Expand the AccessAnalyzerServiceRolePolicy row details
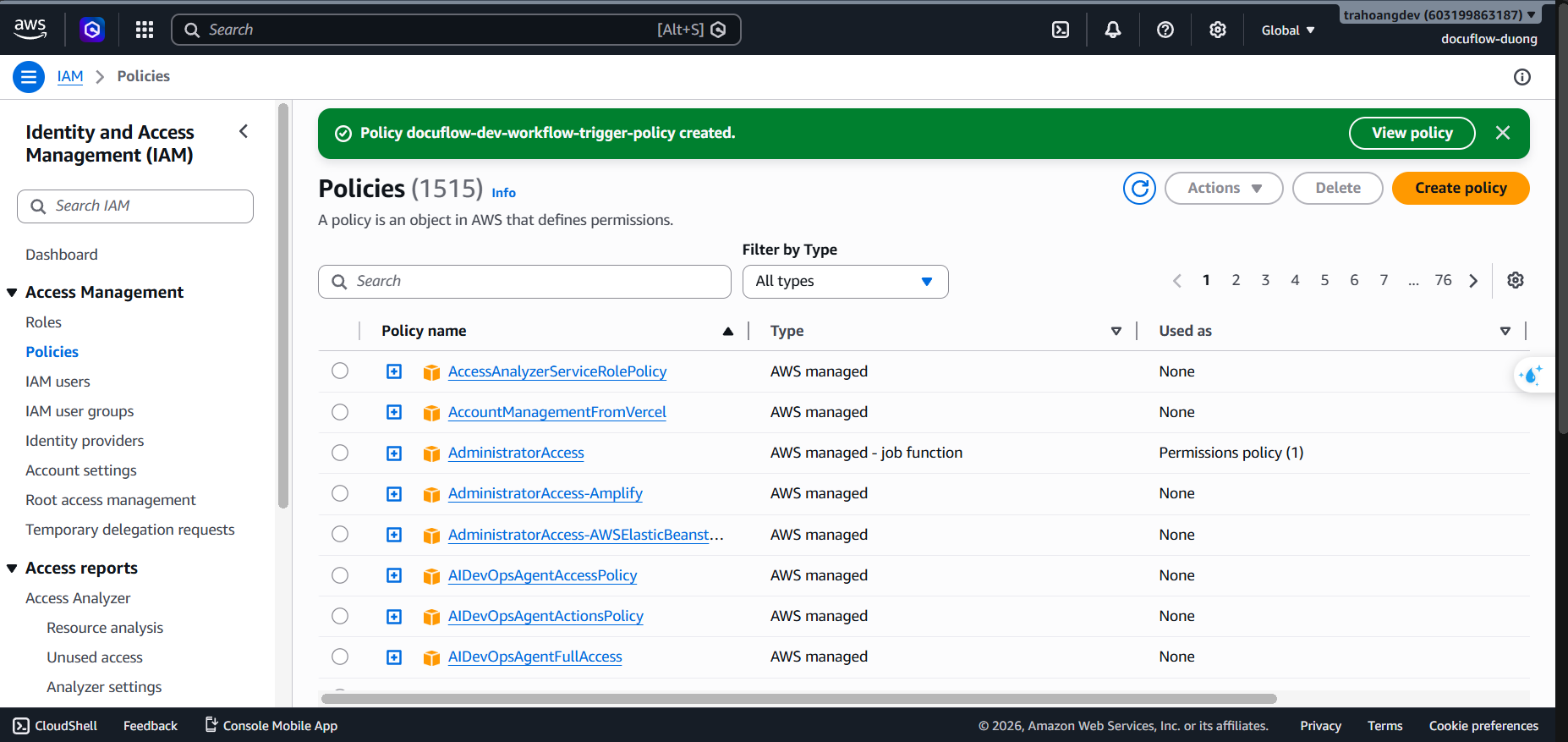The image size is (1568, 742). (394, 371)
